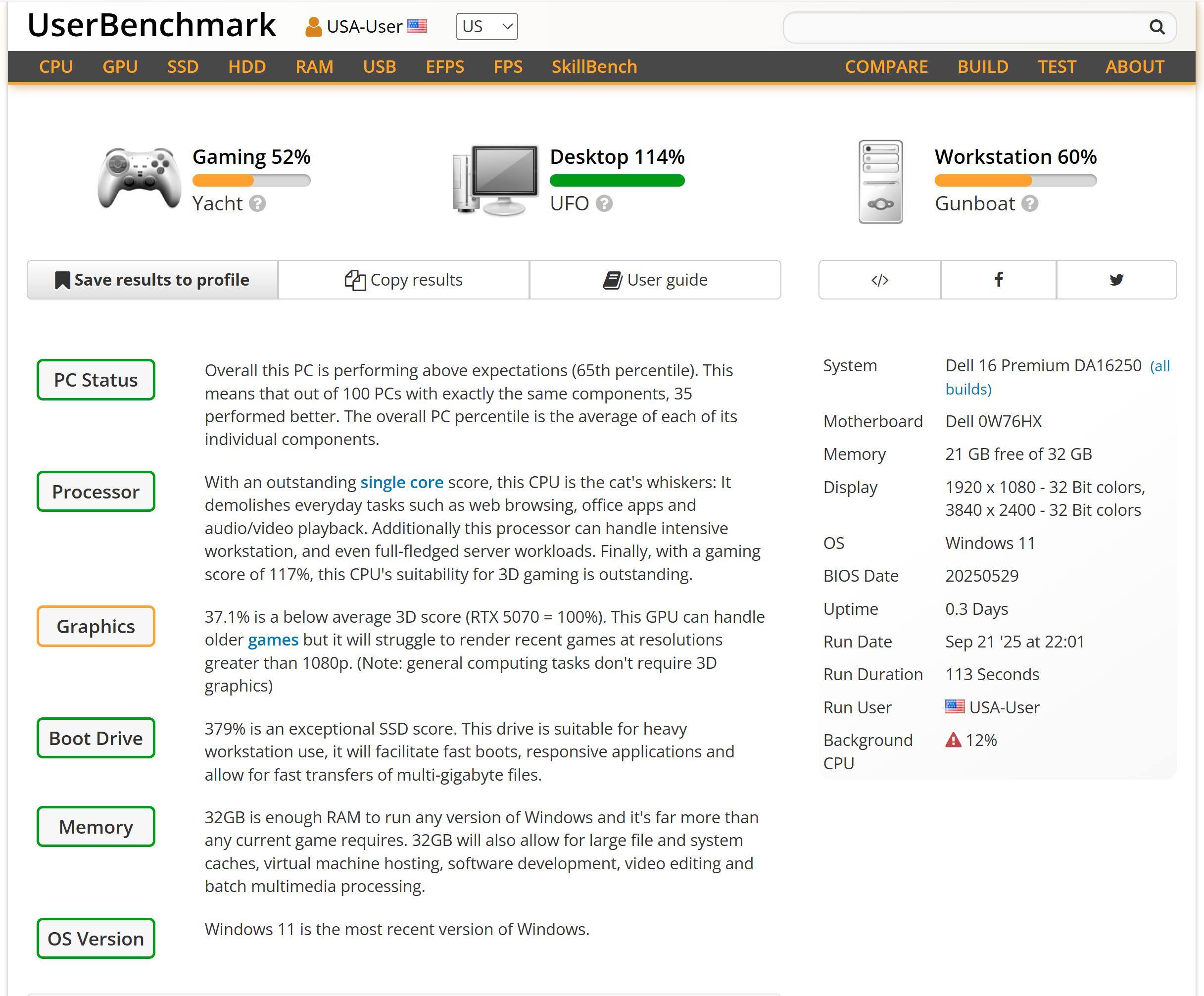Share results via Twitter icon

pos(1116,280)
